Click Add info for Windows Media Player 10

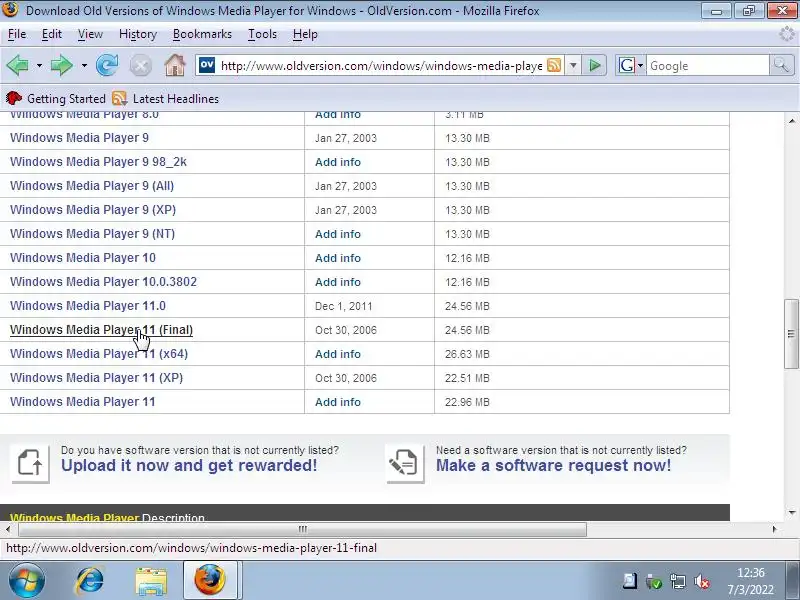[x=338, y=258]
